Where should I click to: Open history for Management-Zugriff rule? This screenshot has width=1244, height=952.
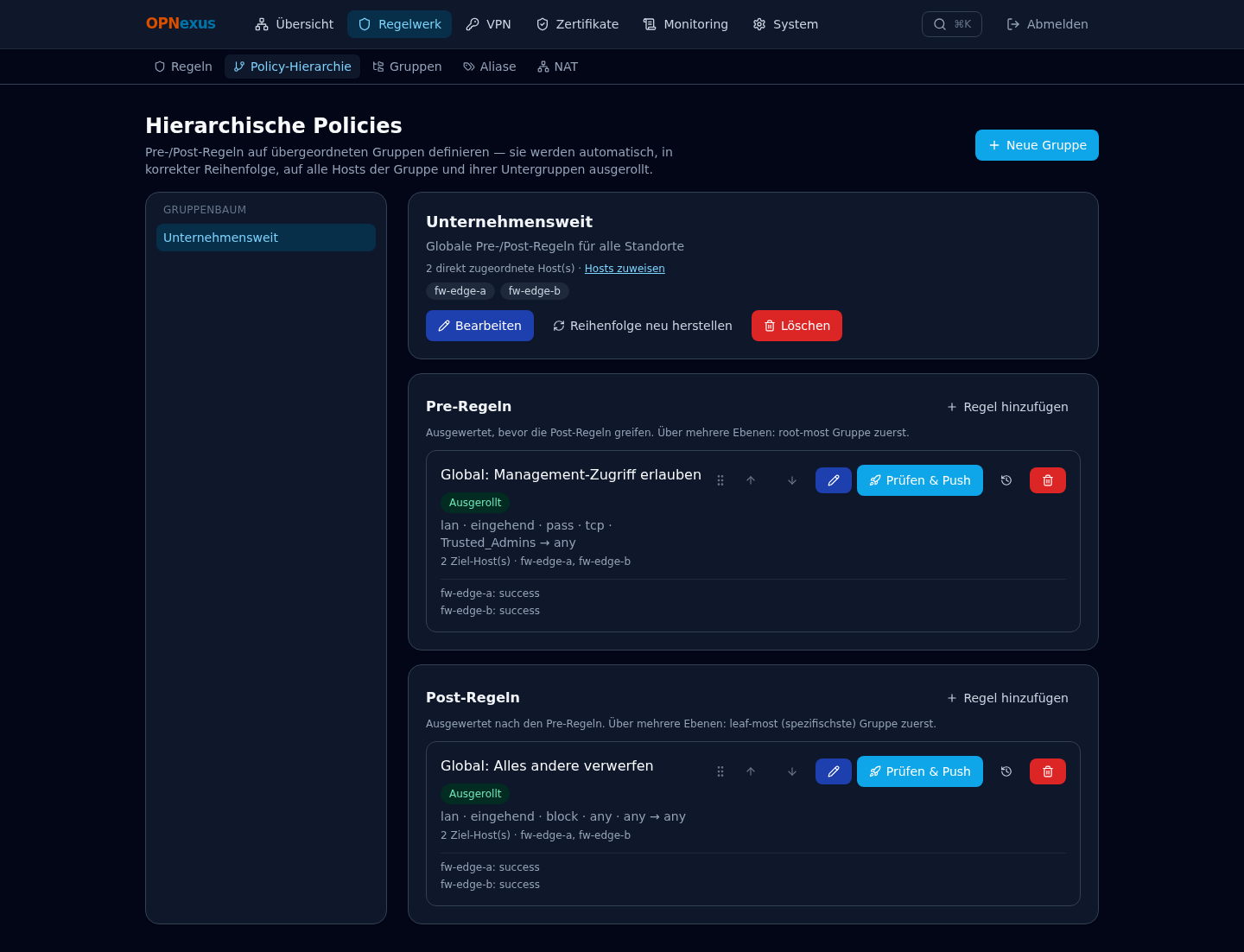point(1006,480)
